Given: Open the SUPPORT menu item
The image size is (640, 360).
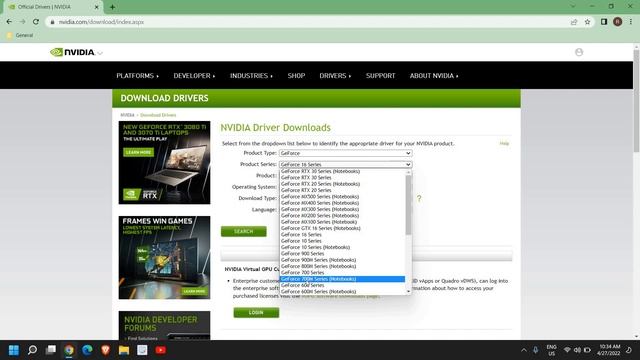Looking at the screenshot, I should tap(380, 76).
